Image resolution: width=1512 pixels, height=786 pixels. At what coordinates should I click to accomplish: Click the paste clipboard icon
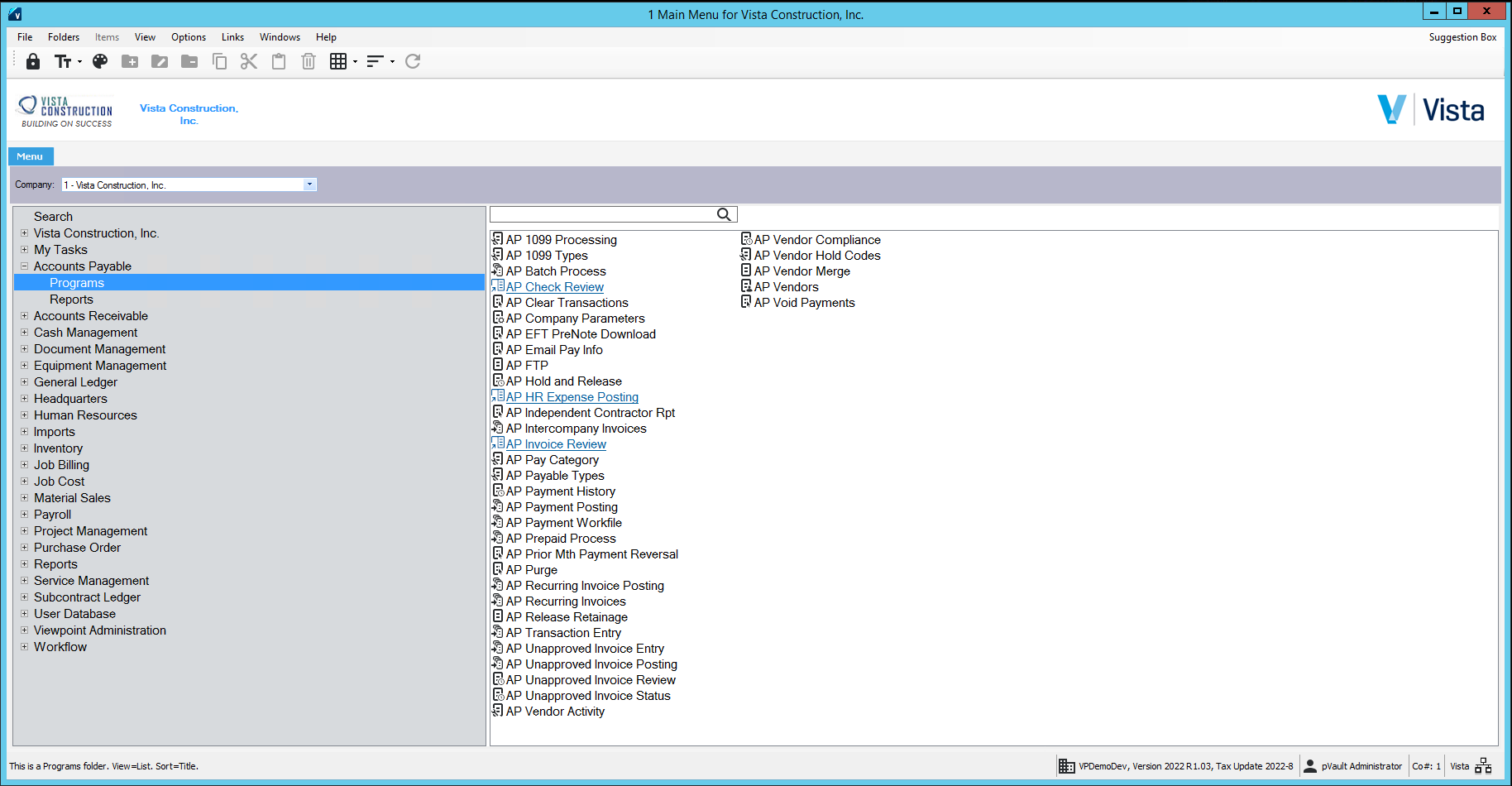[x=279, y=61]
